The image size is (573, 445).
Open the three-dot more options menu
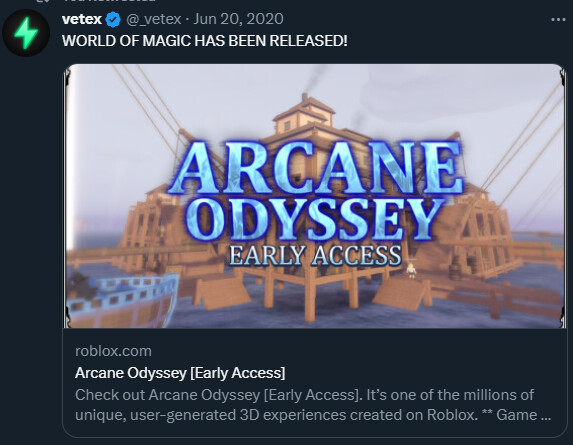click(558, 19)
